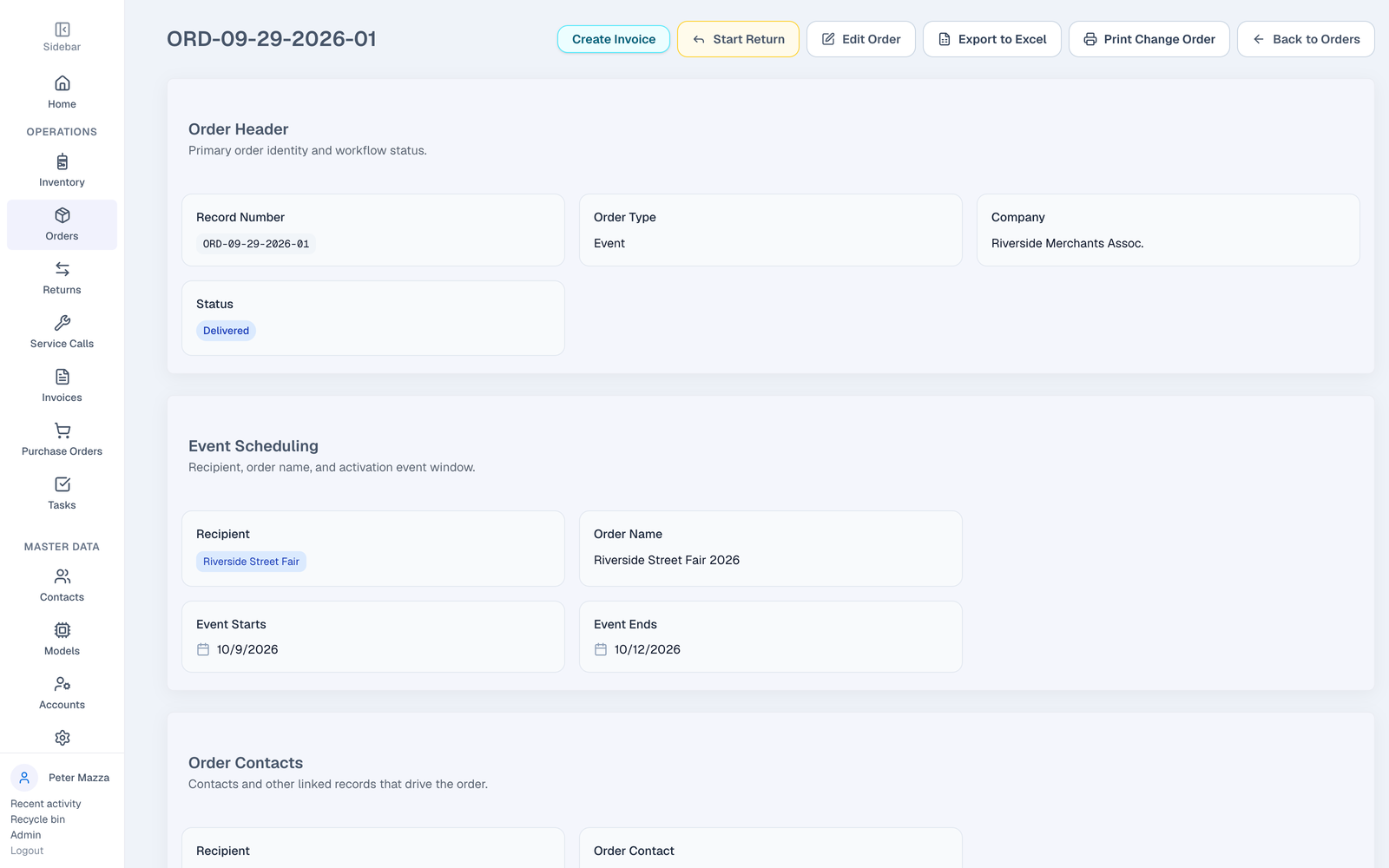Click the record number ORD-09-29-2026-01 code value
Image resolution: width=1389 pixels, height=868 pixels.
pos(256,244)
